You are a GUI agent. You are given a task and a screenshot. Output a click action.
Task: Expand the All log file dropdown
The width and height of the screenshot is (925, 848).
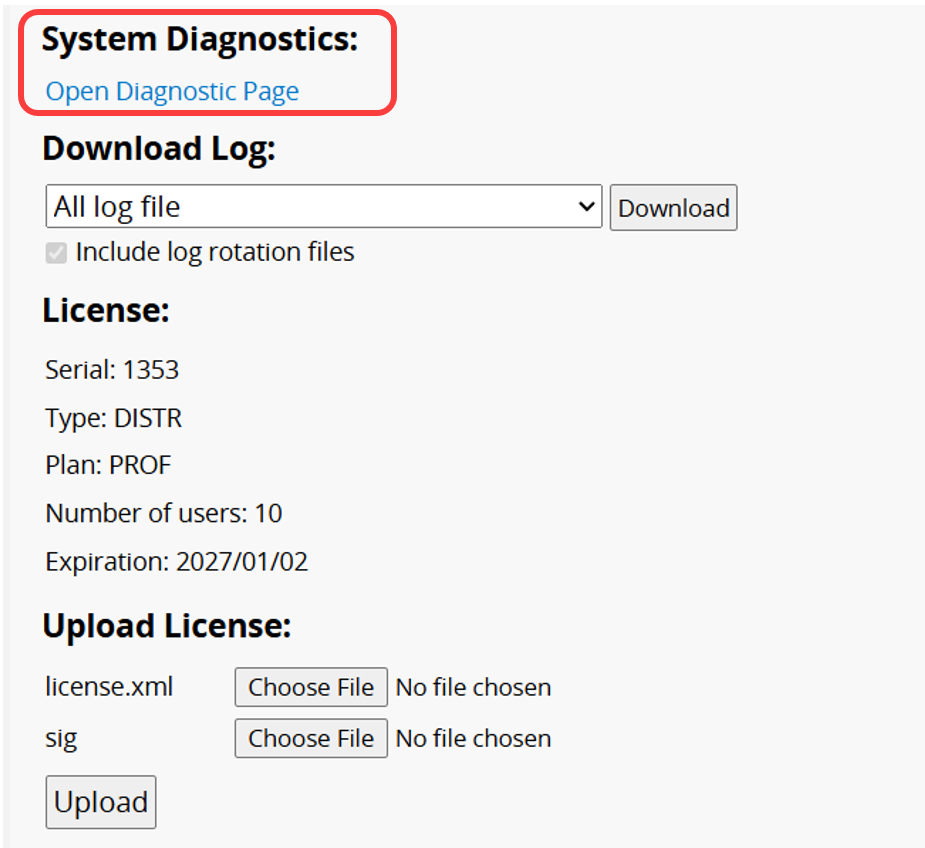[323, 207]
